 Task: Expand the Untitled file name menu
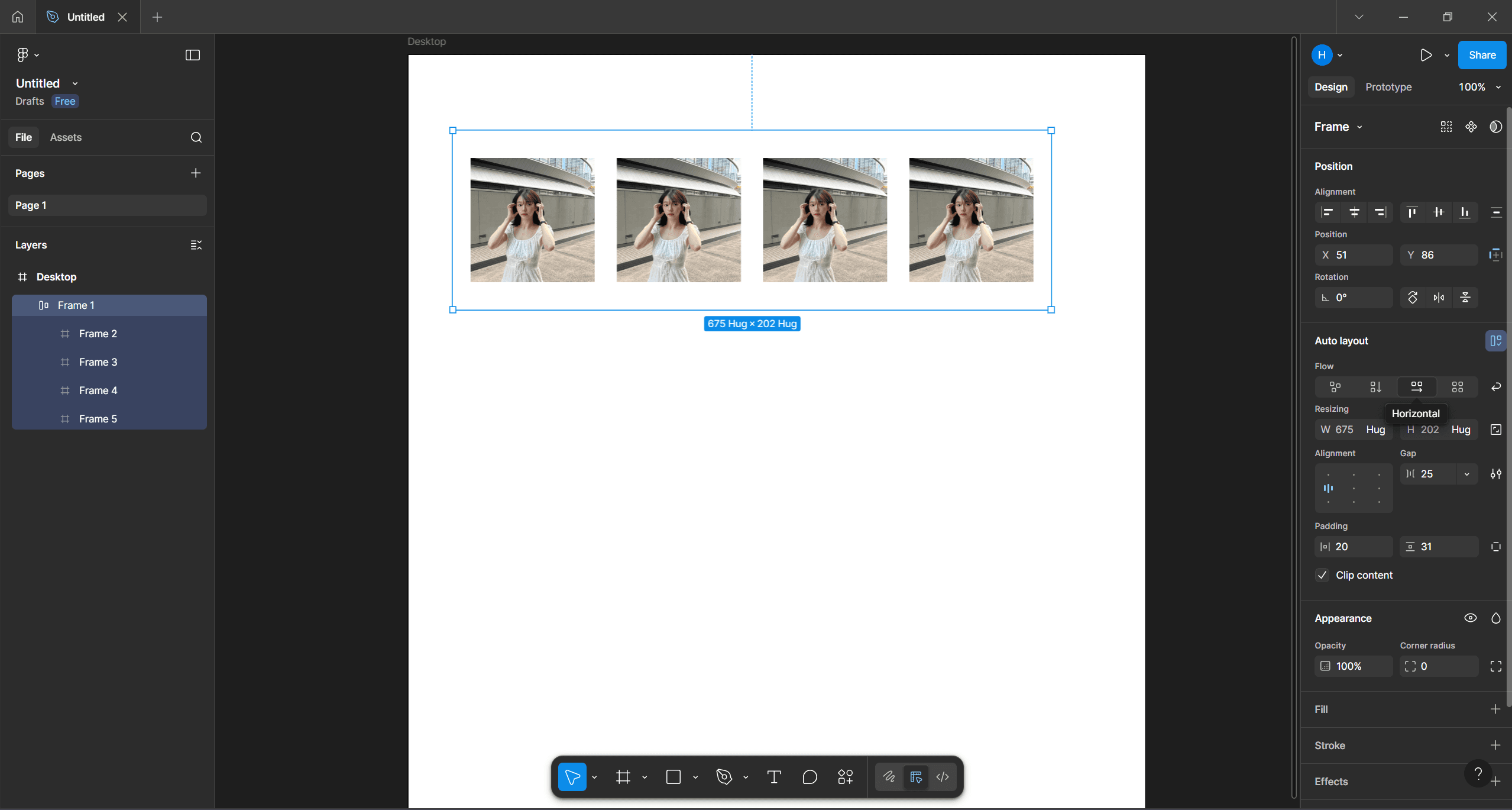click(x=75, y=83)
